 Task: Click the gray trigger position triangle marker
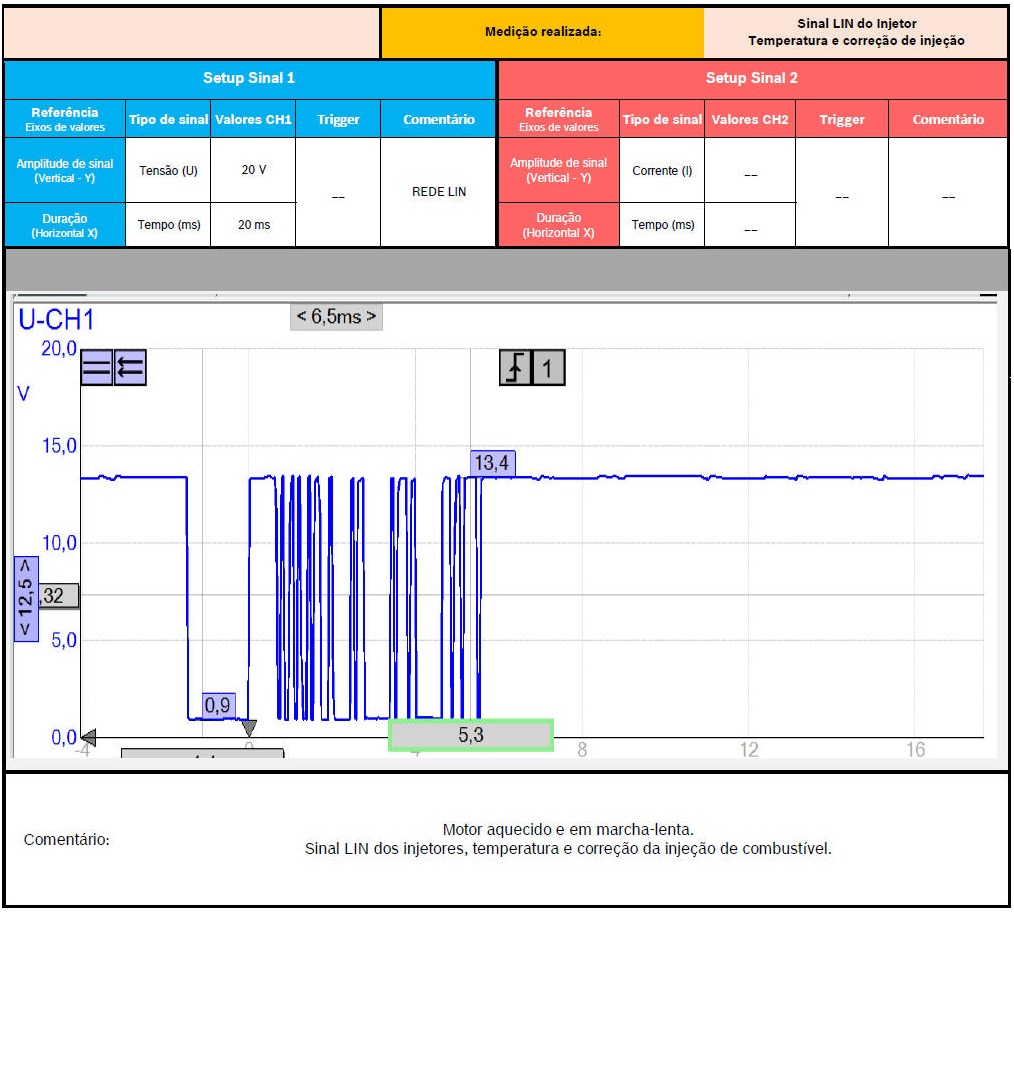click(x=249, y=728)
